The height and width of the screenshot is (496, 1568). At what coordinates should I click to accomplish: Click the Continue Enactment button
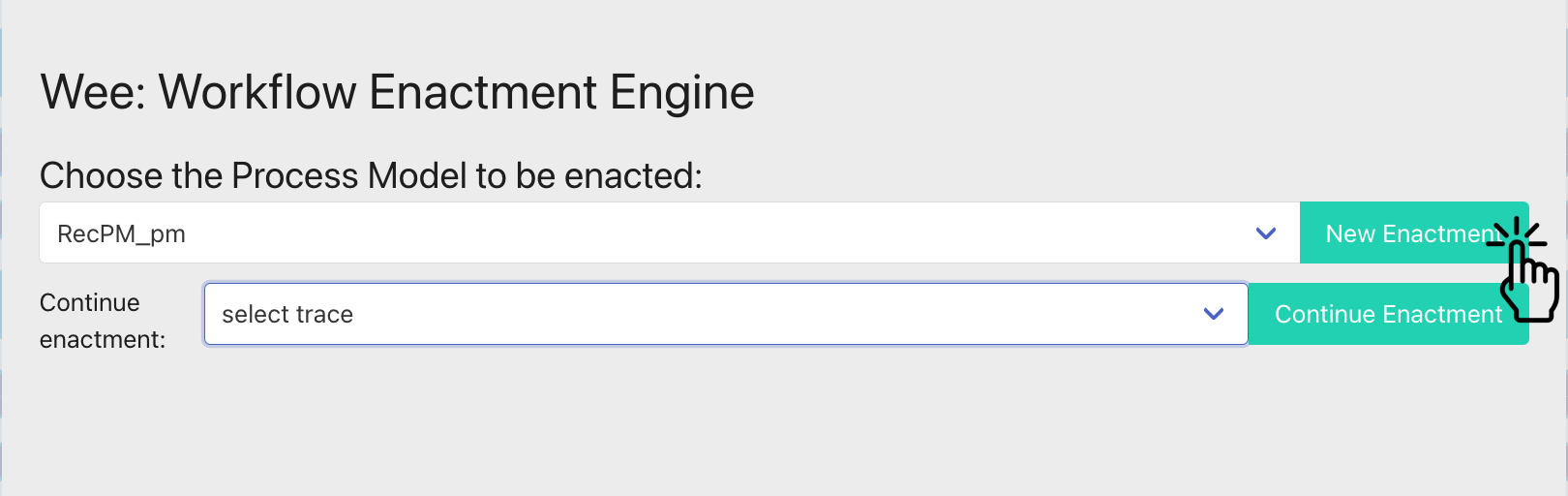pos(1388,314)
